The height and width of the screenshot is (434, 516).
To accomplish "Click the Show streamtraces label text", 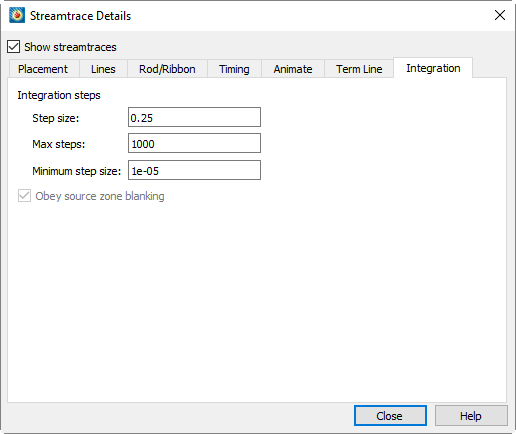I will 70,47.
